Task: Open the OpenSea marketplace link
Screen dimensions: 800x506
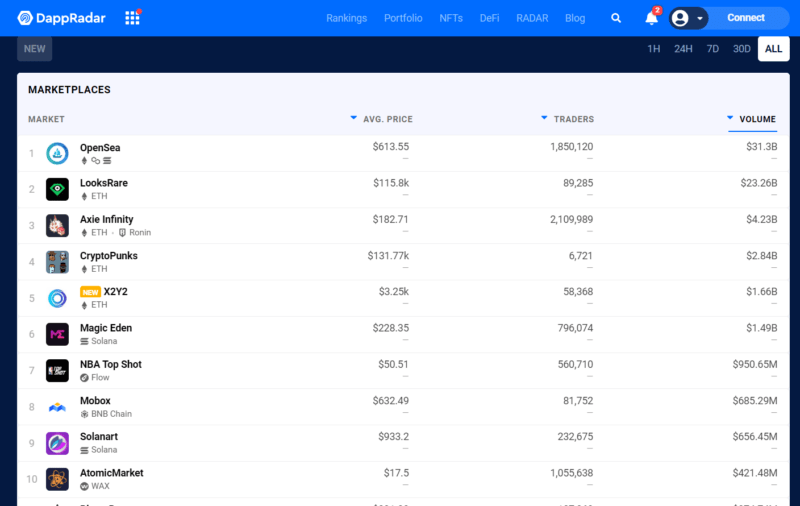Action: point(100,147)
